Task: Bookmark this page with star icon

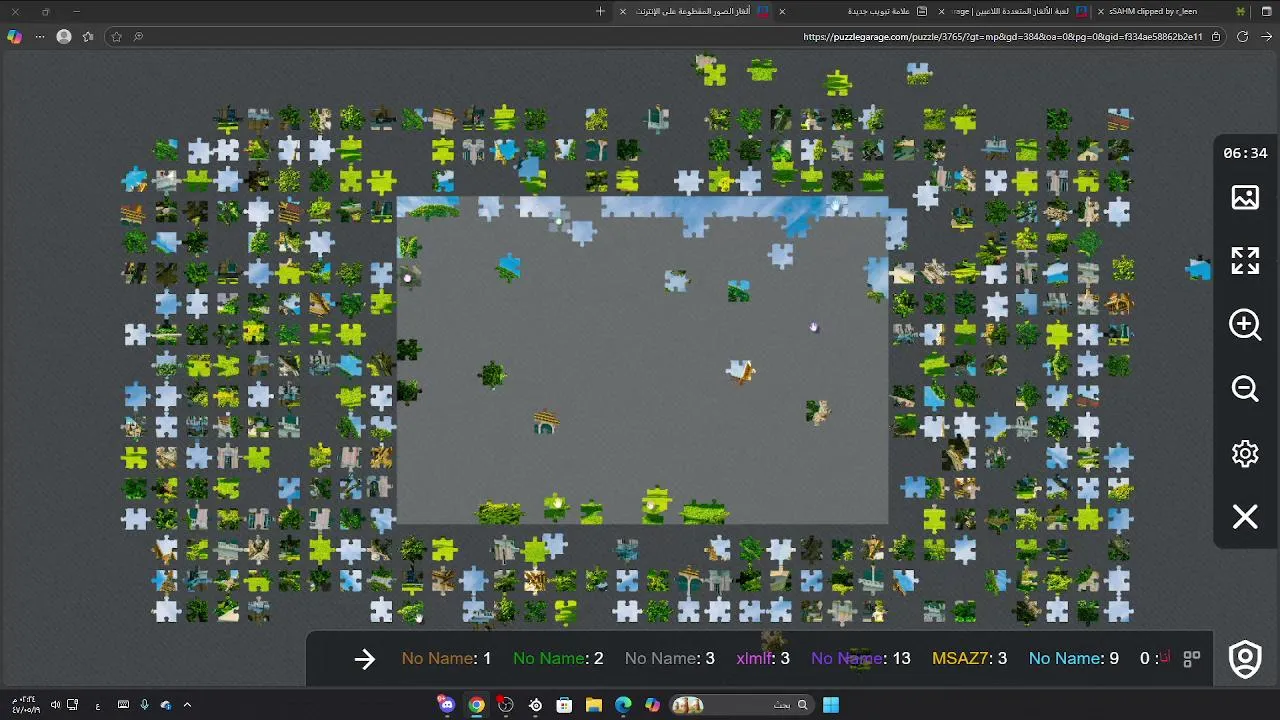Action: click(x=116, y=37)
